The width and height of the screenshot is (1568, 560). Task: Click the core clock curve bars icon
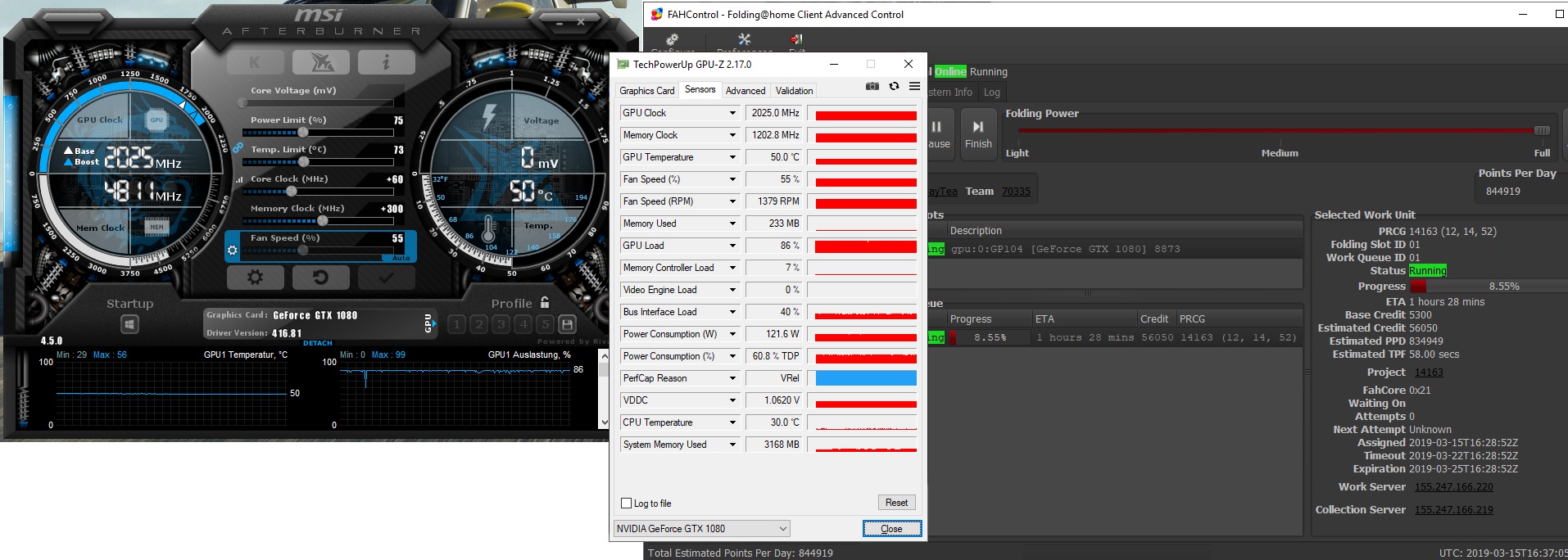point(239,179)
